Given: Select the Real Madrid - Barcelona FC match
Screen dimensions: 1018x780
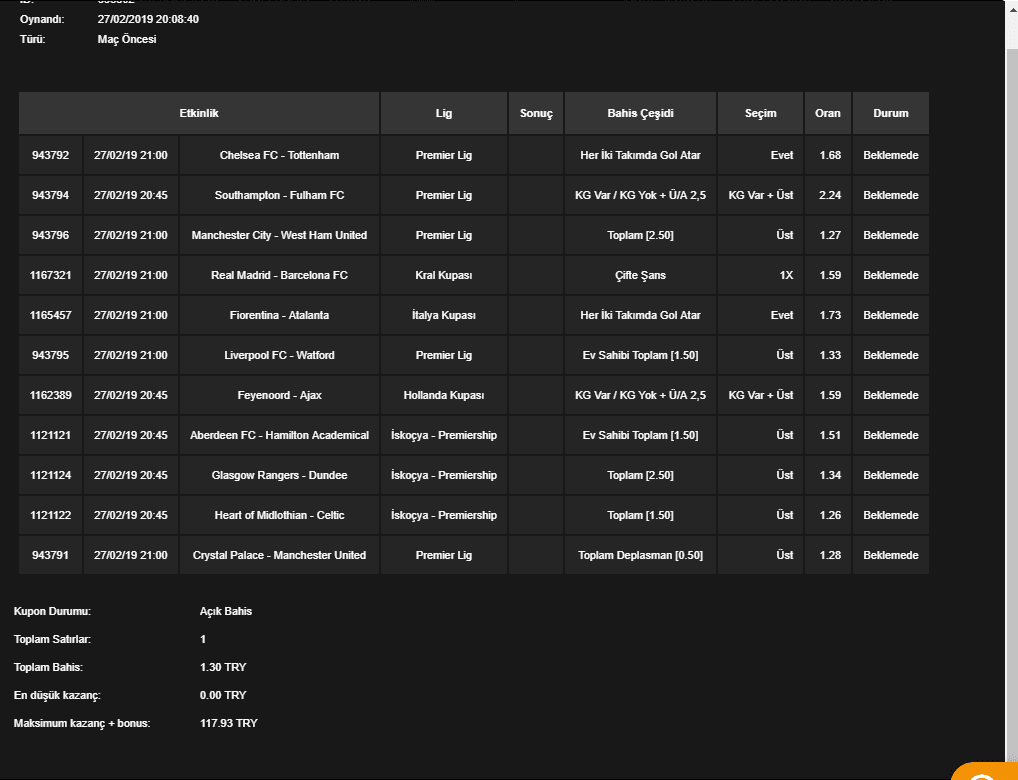Looking at the screenshot, I should point(279,275).
